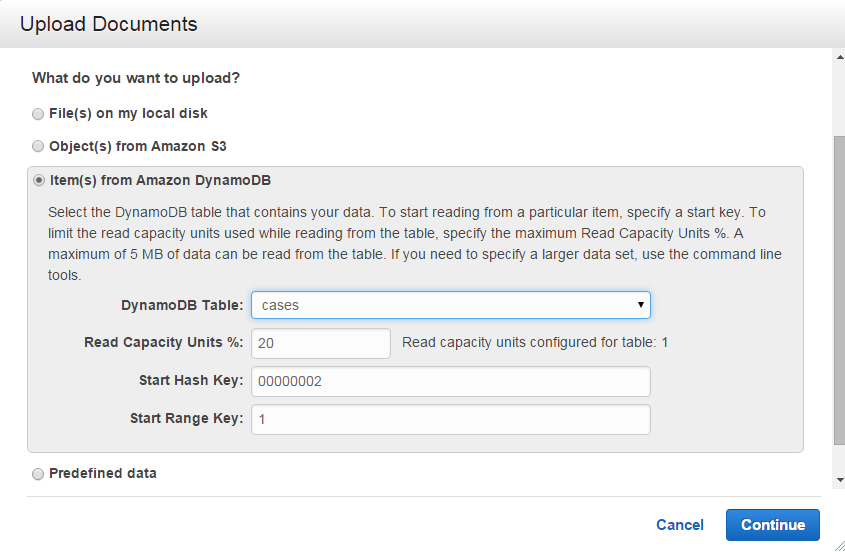Click the "Start Hash Key:" label
This screenshot has height=552, width=845.
191,381
